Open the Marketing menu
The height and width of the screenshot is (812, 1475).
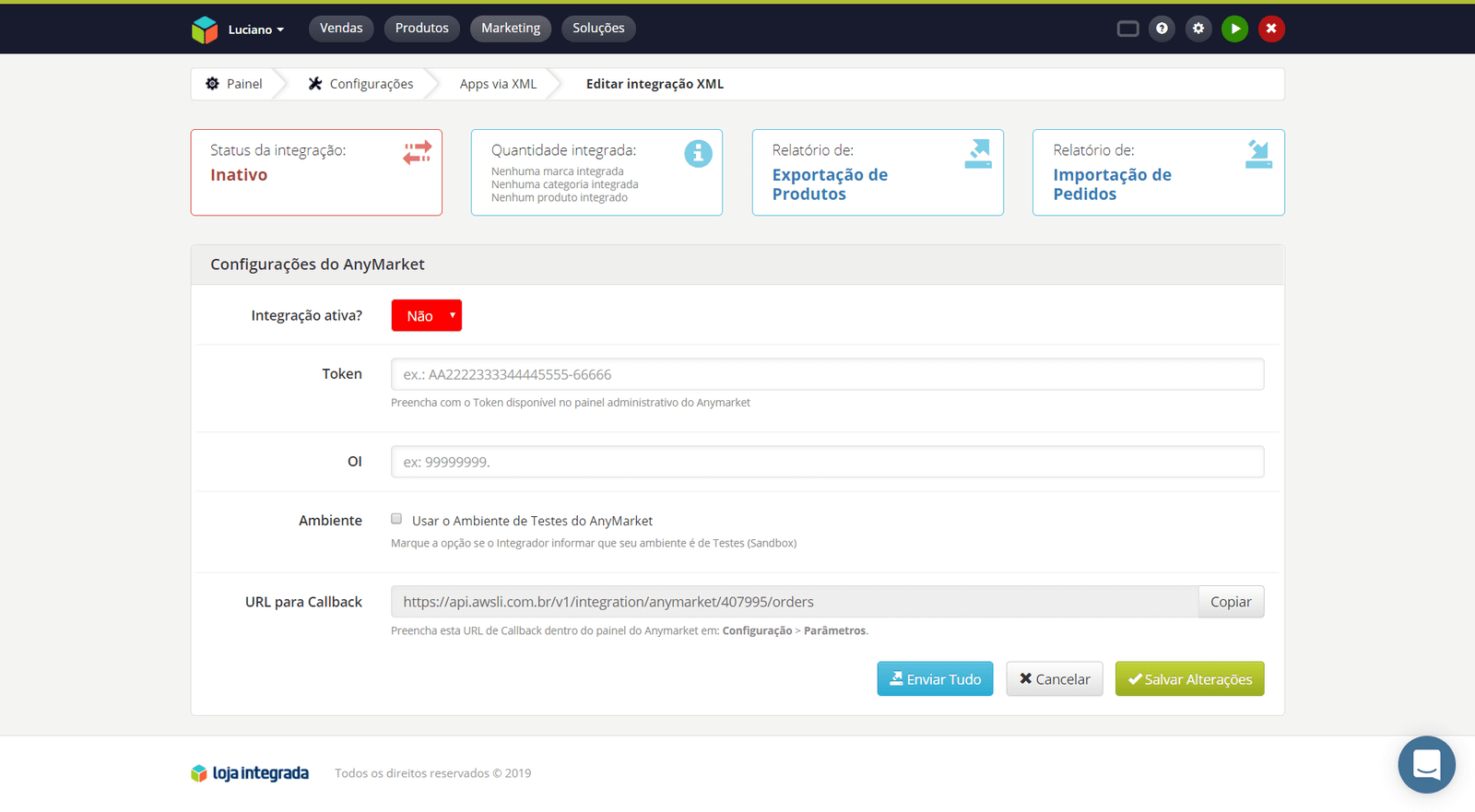pos(510,29)
